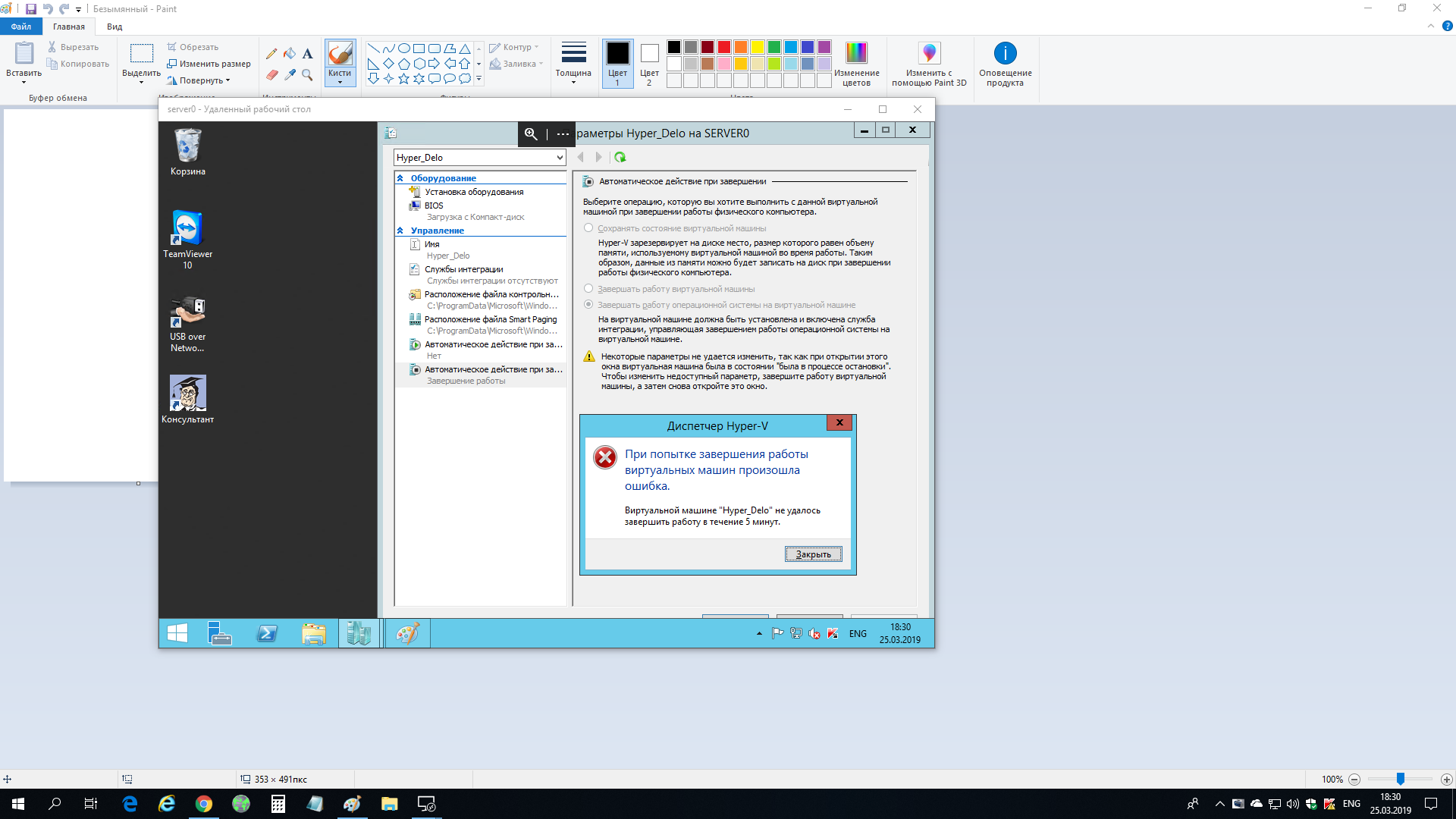Open the Brushes (Кисти) dropdown
Viewport: 1456px width, 819px height.
(x=340, y=77)
